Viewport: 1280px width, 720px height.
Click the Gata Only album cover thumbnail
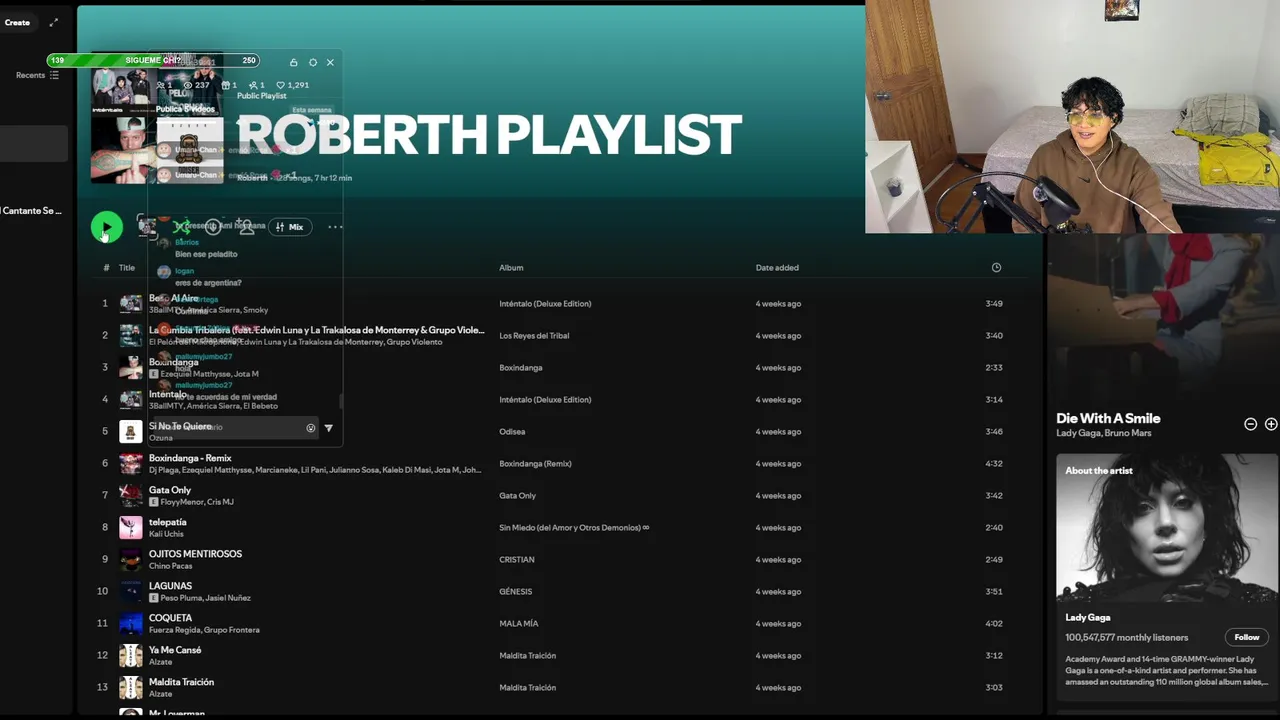[x=131, y=495]
